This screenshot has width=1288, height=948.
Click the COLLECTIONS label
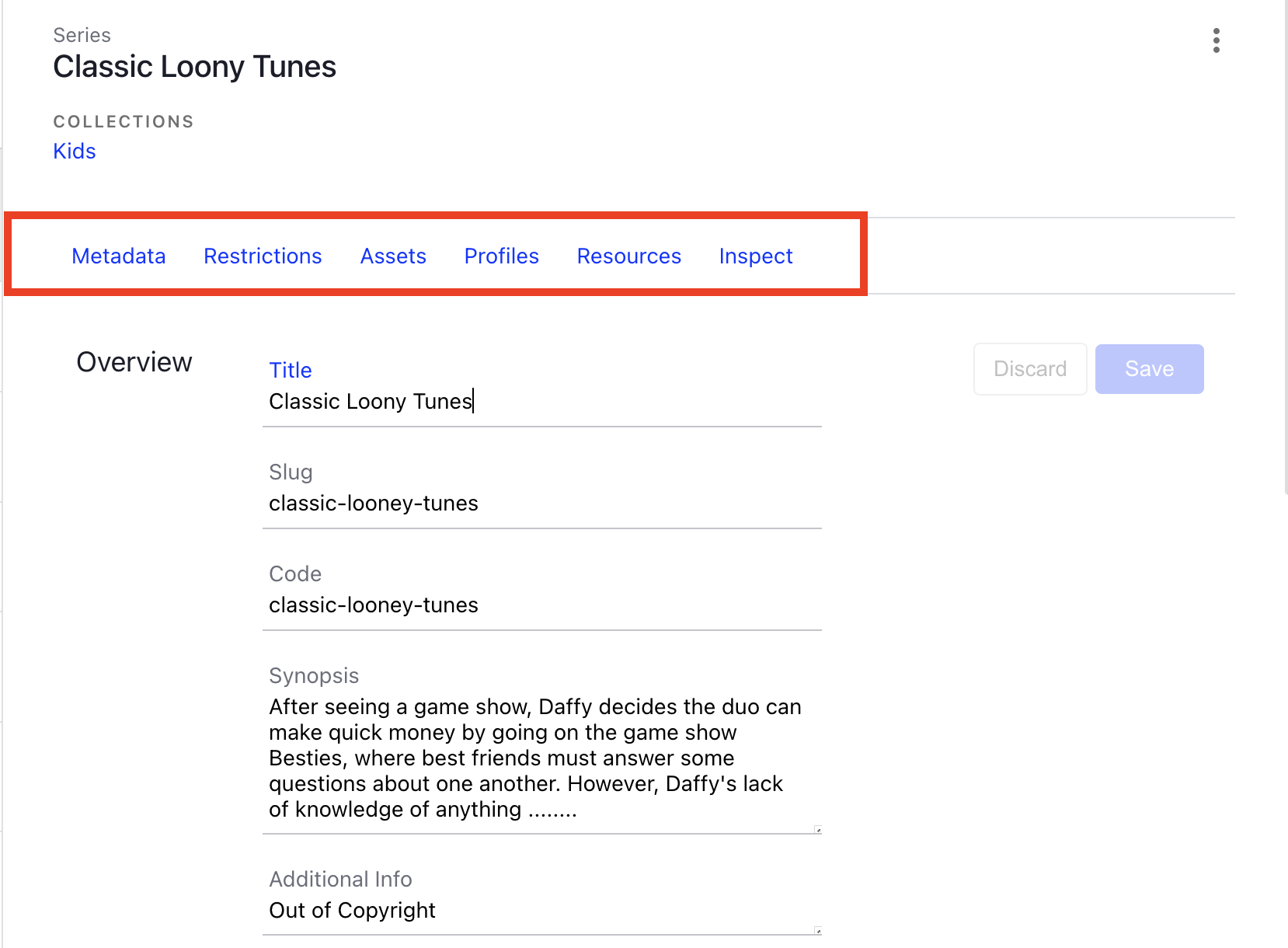tap(124, 122)
